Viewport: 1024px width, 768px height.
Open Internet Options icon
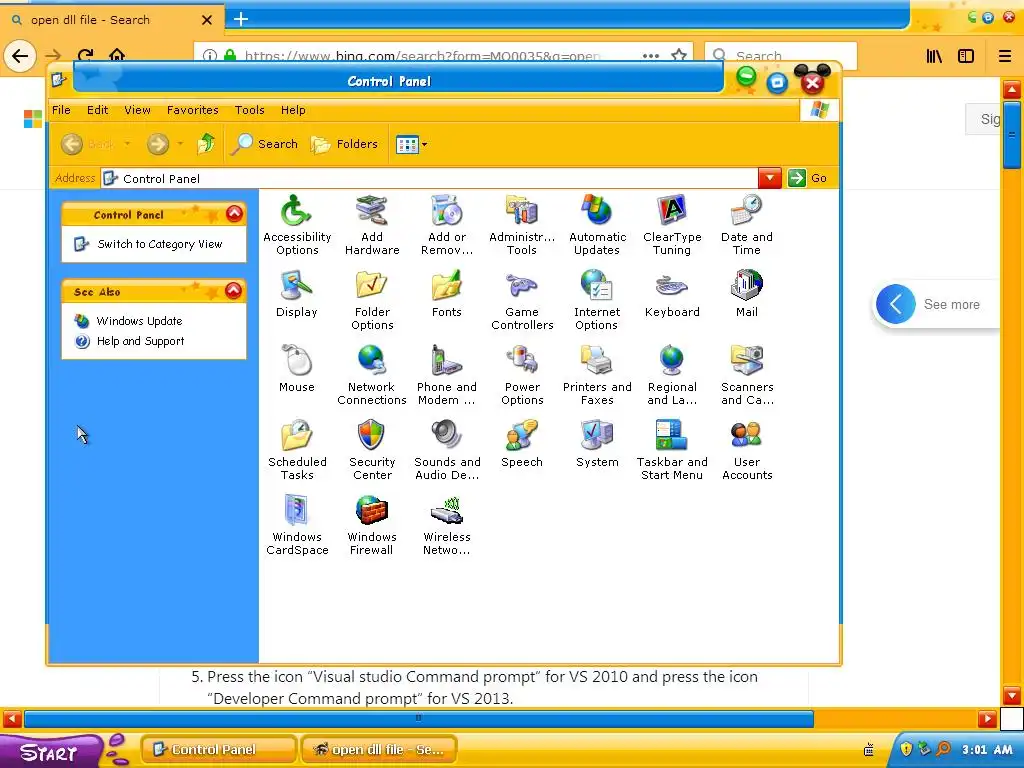597,300
